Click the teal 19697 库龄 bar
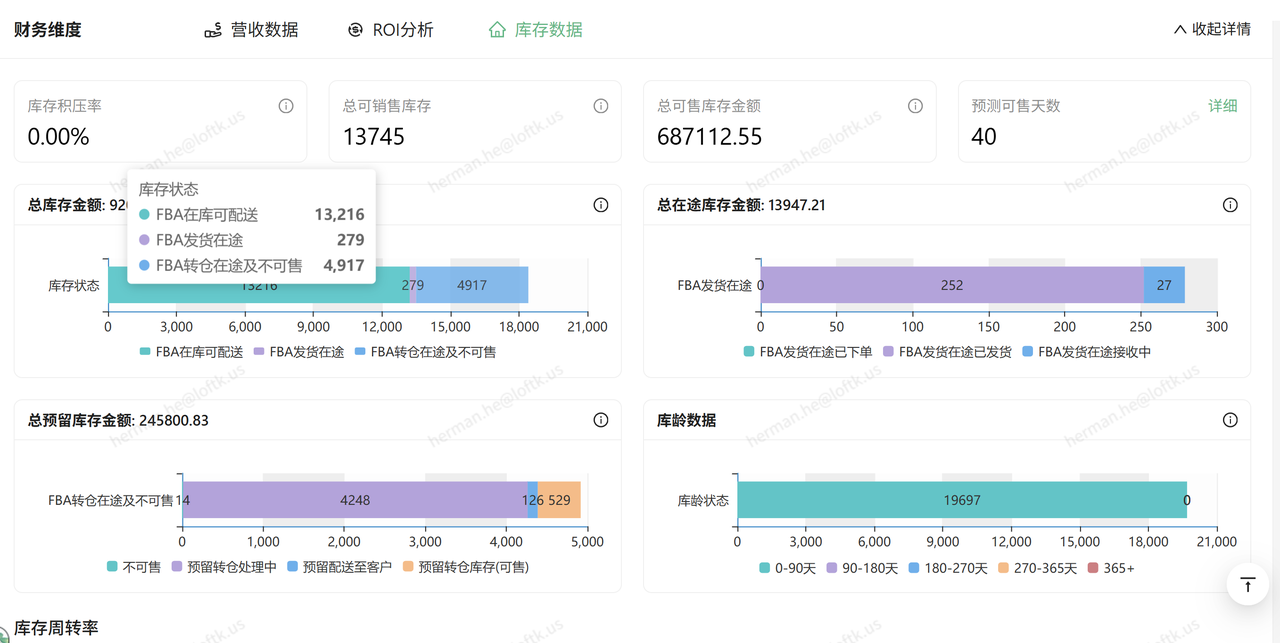The width and height of the screenshot is (1280, 643). click(x=960, y=500)
